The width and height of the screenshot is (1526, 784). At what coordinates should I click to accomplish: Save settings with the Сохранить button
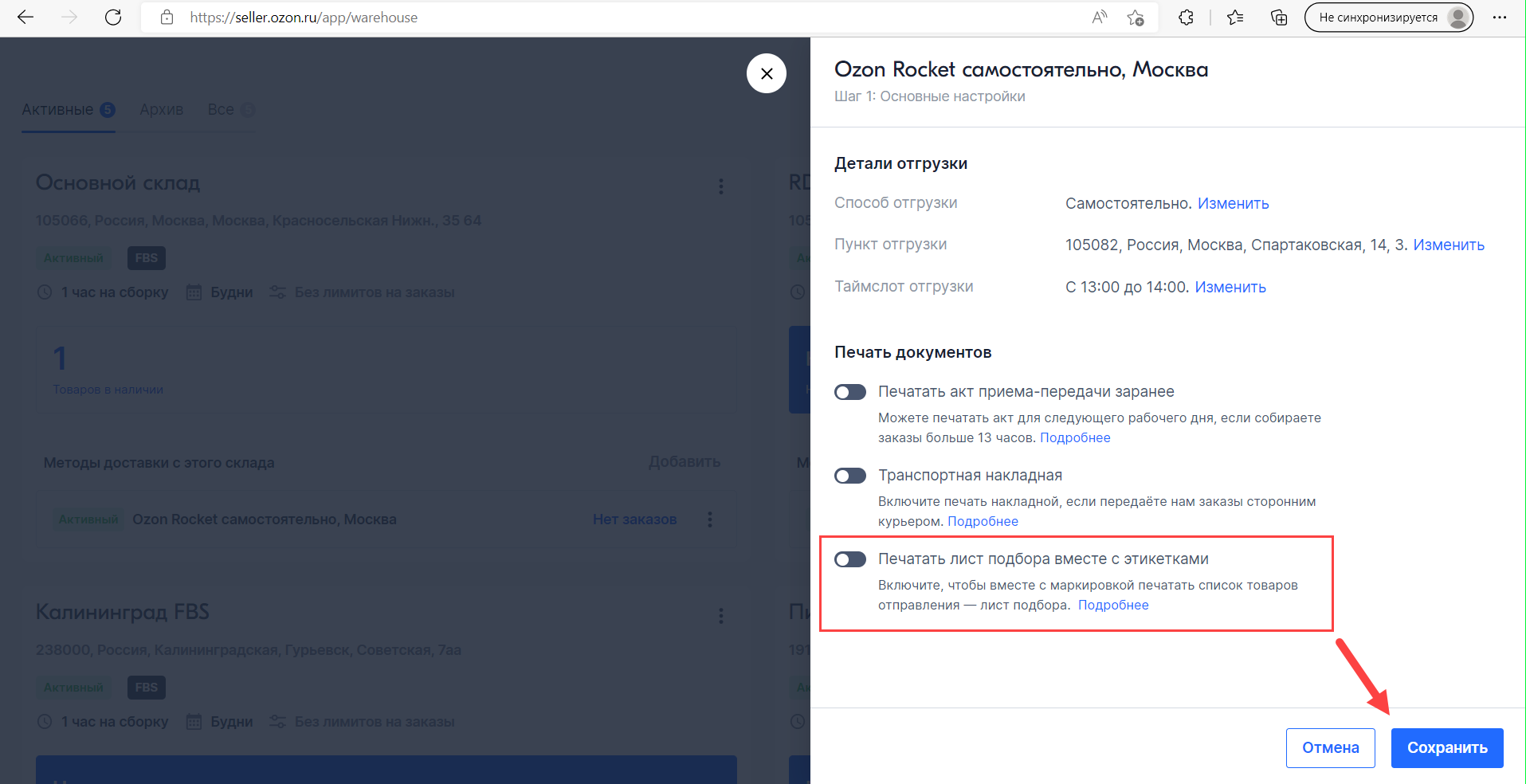click(x=1447, y=748)
